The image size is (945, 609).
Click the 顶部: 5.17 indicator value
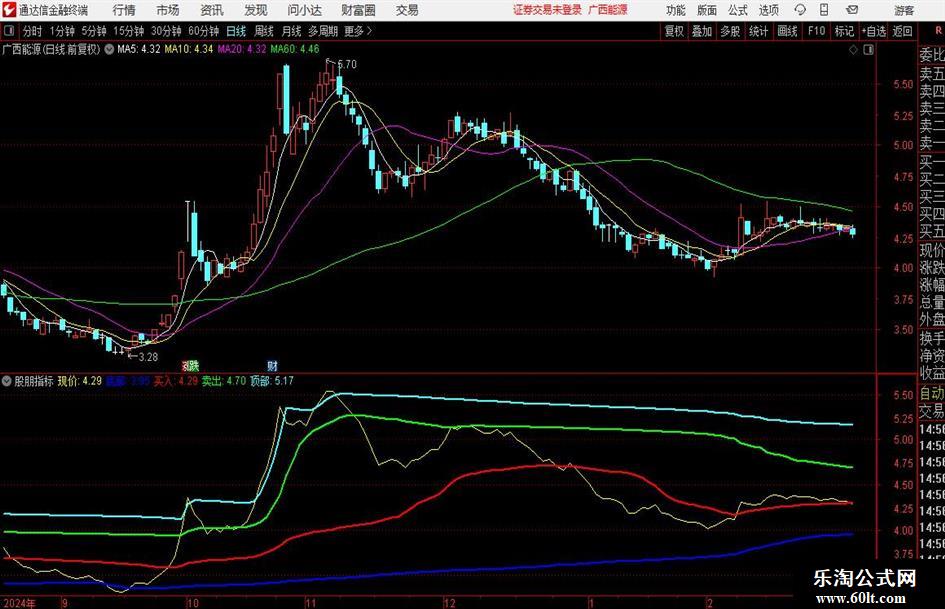click(272, 381)
